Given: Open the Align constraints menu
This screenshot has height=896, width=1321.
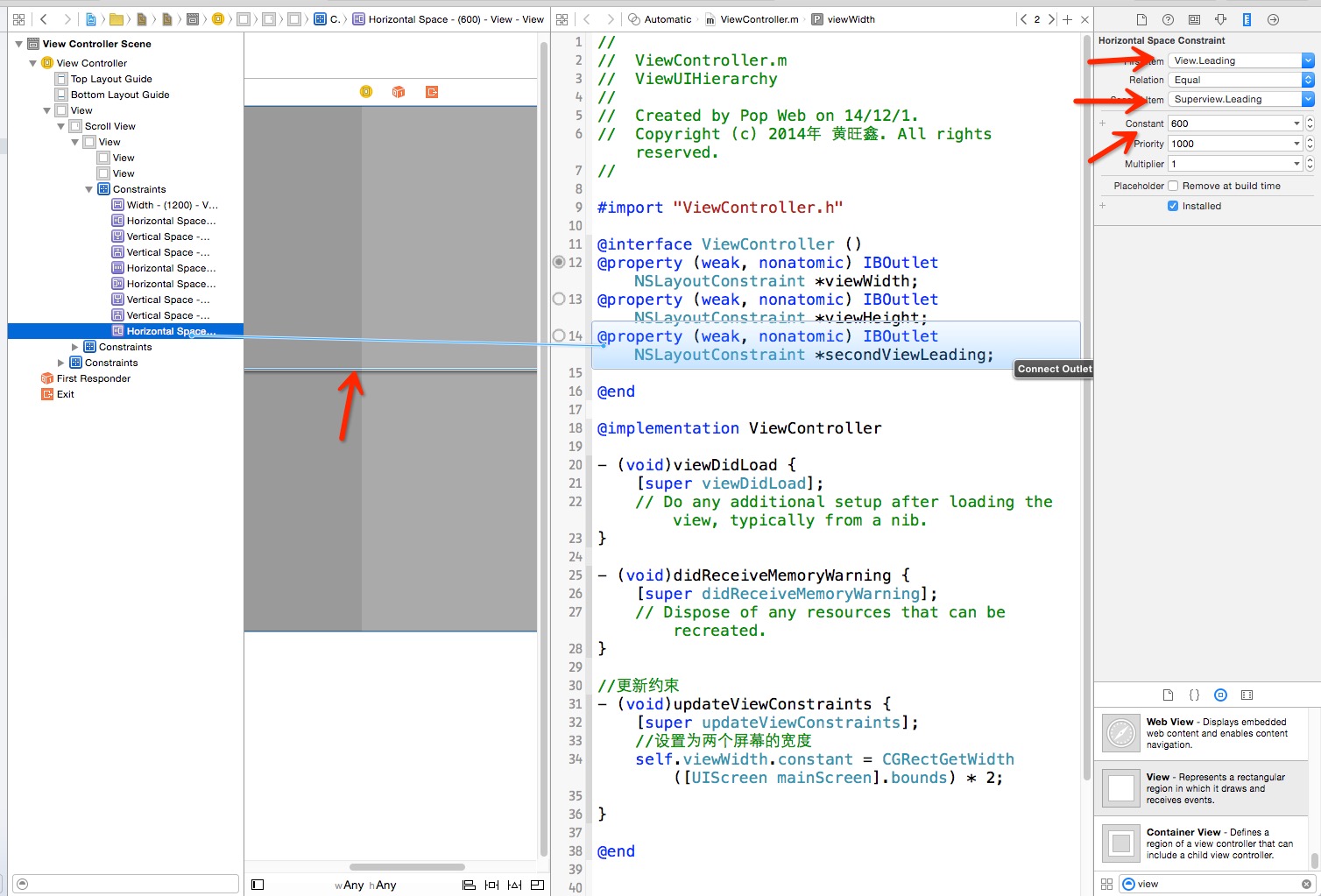Looking at the screenshot, I should point(469,885).
